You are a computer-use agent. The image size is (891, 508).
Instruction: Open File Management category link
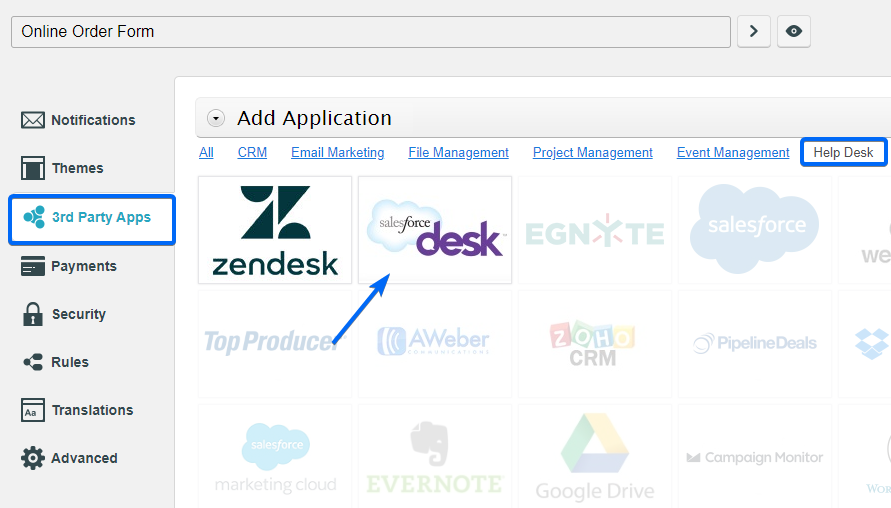pos(458,152)
